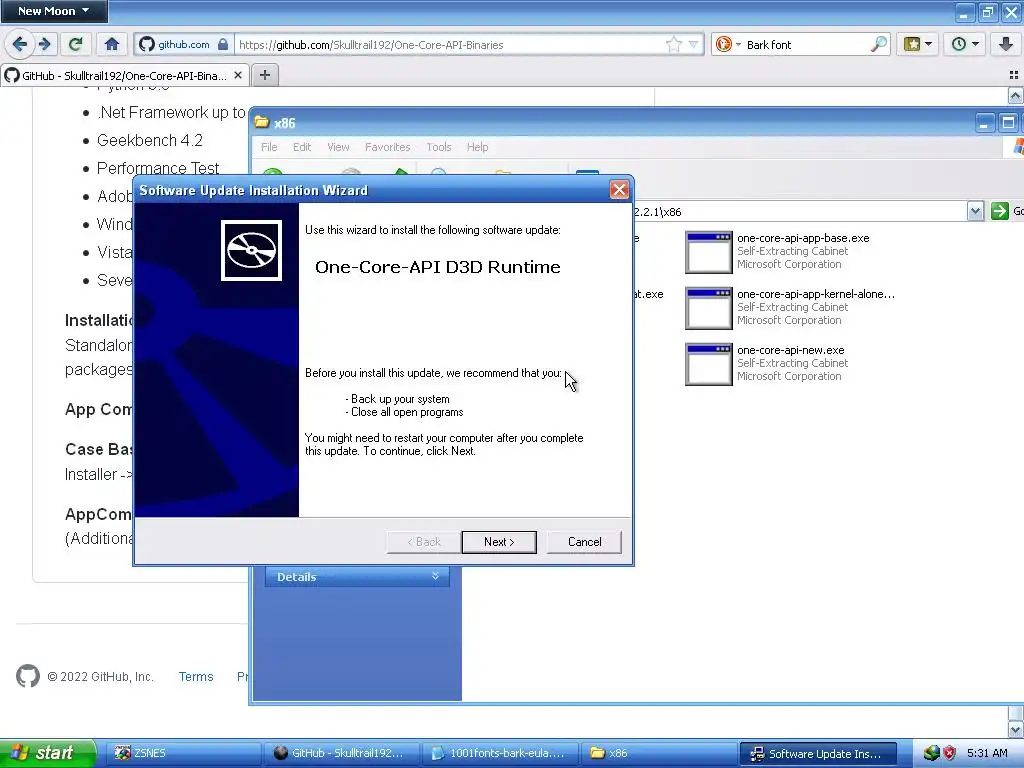Screen dimensions: 1024x768
Task: Open the View menu in x86 window
Action: coord(338,147)
